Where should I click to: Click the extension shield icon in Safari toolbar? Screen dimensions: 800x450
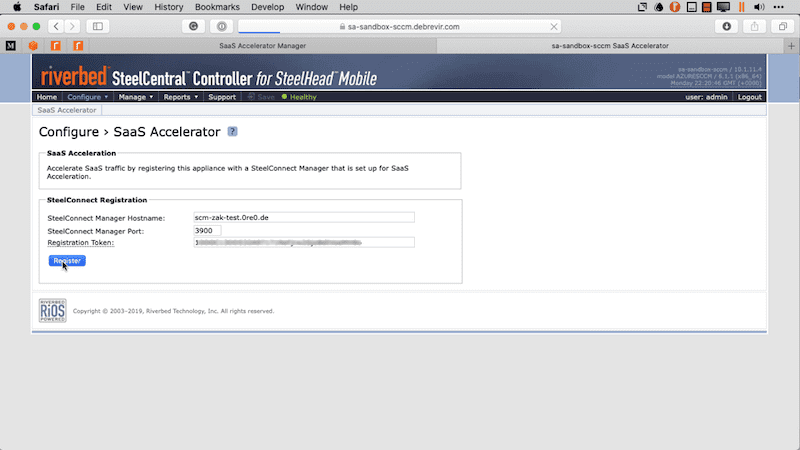pyautogui.click(x=193, y=27)
